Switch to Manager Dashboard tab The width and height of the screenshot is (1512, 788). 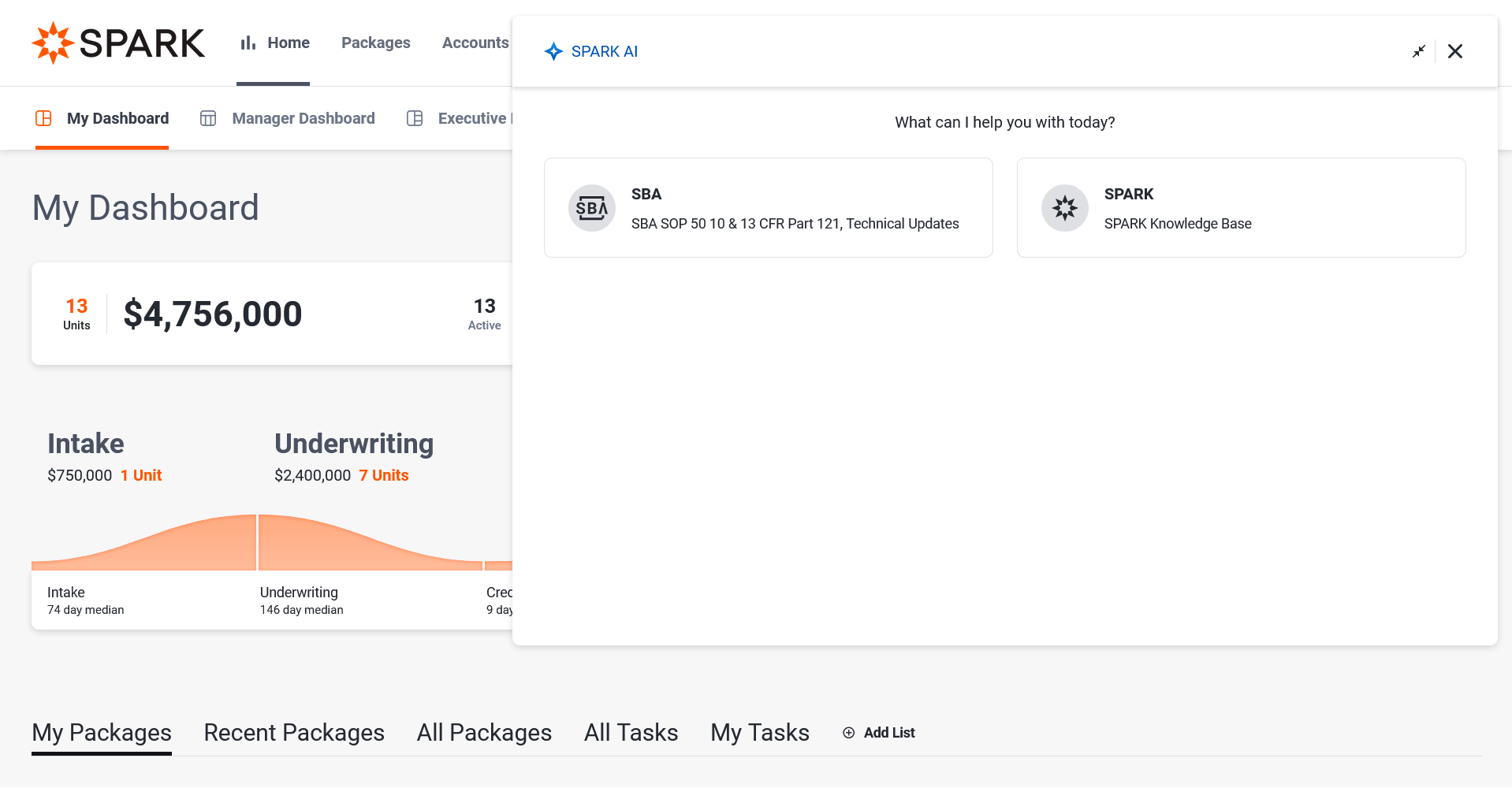click(x=288, y=118)
